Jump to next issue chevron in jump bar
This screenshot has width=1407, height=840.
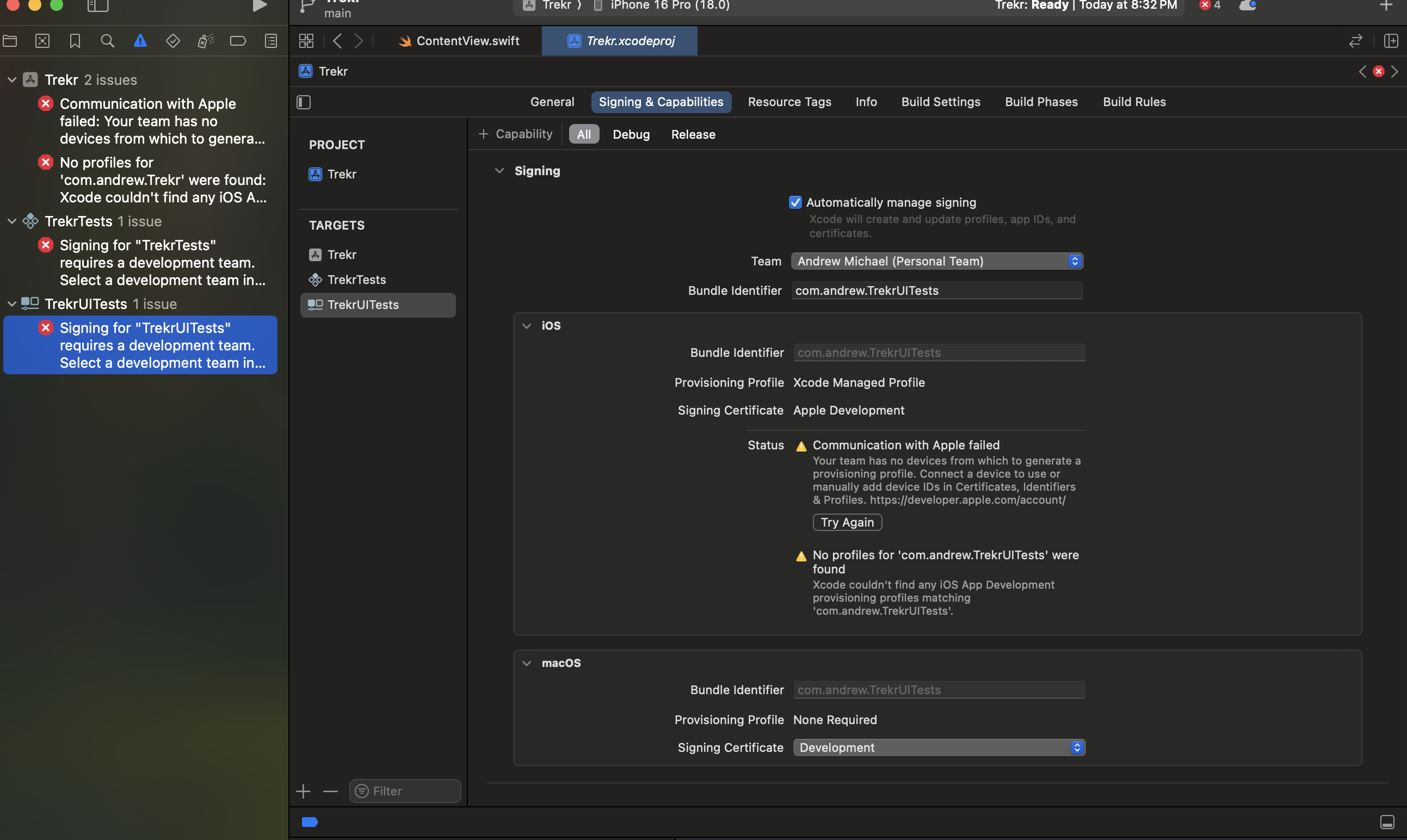(1394, 71)
